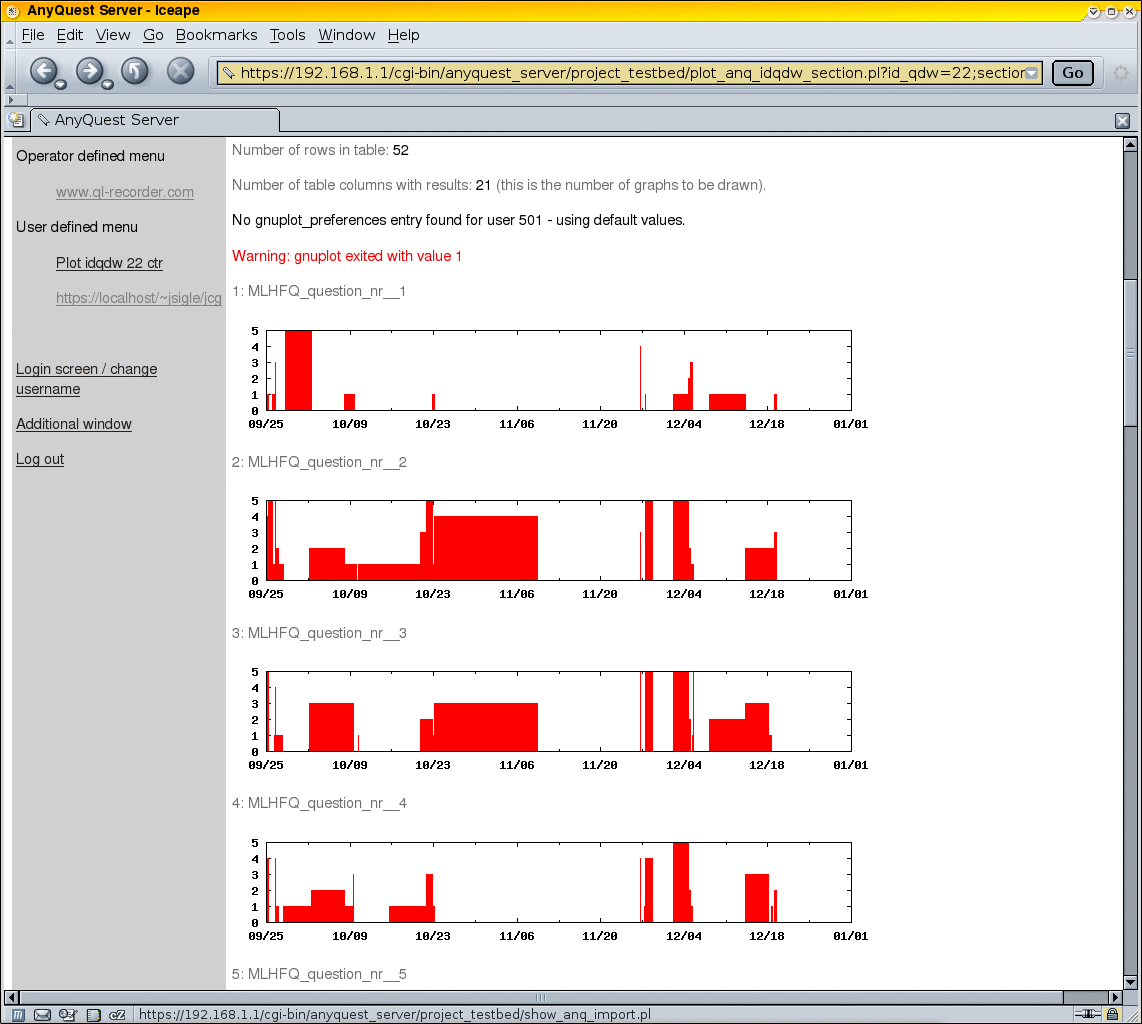Select the AnyQuest Server tab
This screenshot has width=1142, height=1024.
coord(155,120)
